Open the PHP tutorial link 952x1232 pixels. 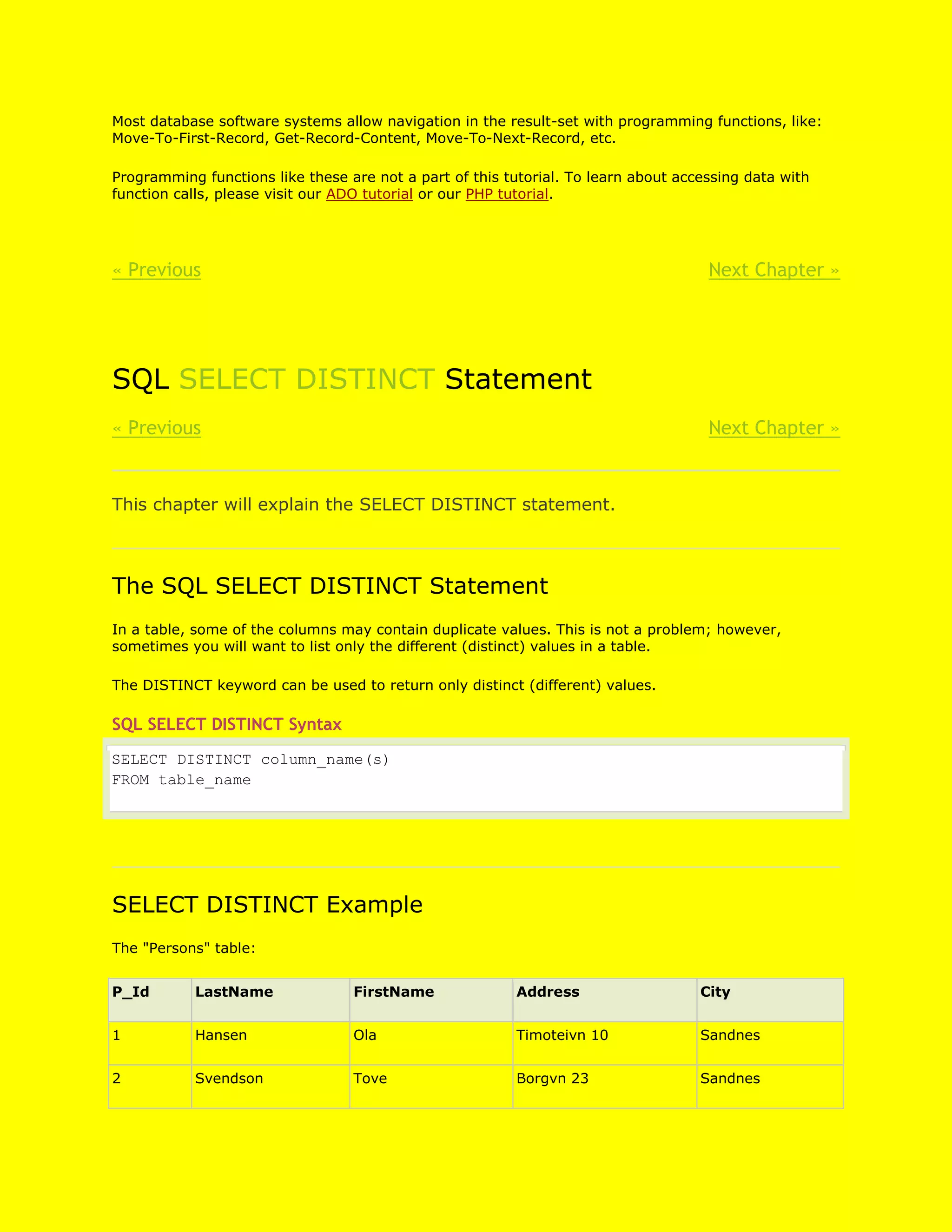point(507,194)
